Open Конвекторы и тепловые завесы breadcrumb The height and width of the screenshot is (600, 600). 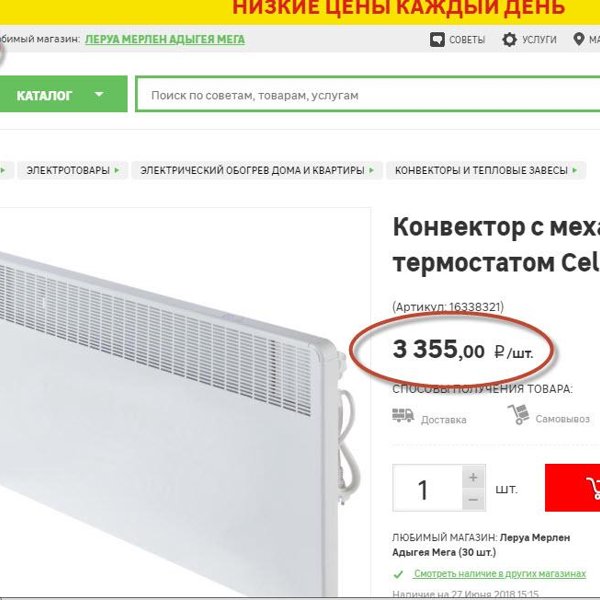pyautogui.click(x=481, y=170)
